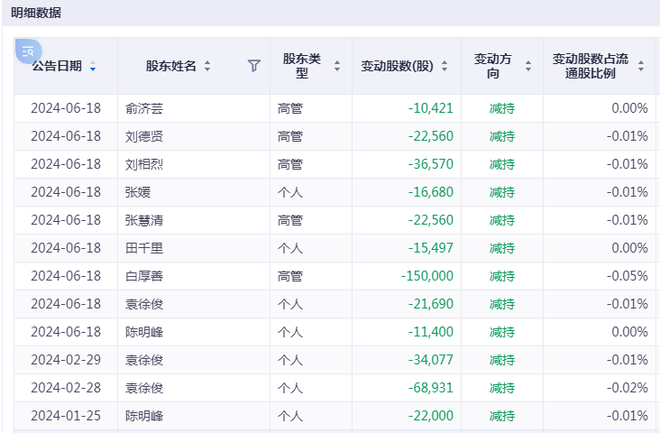Viewport: 660px width, 433px height.
Task: Select shareholder name 白厚善
Action: tap(145, 276)
